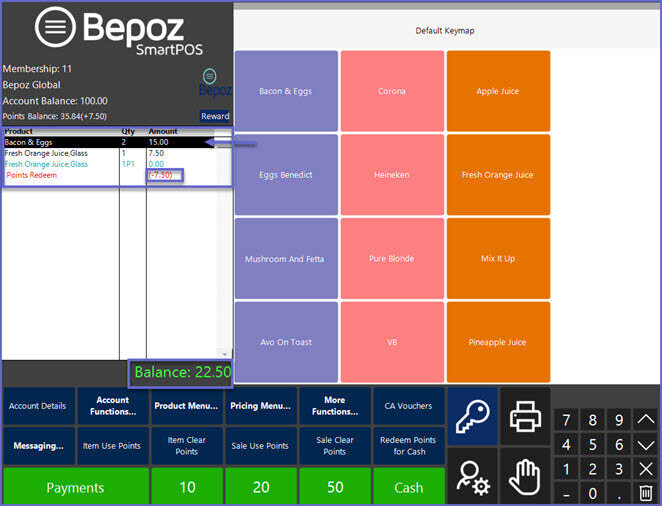Select the orange Fresh Orange Juice tile
The image size is (662, 506).
(497, 175)
